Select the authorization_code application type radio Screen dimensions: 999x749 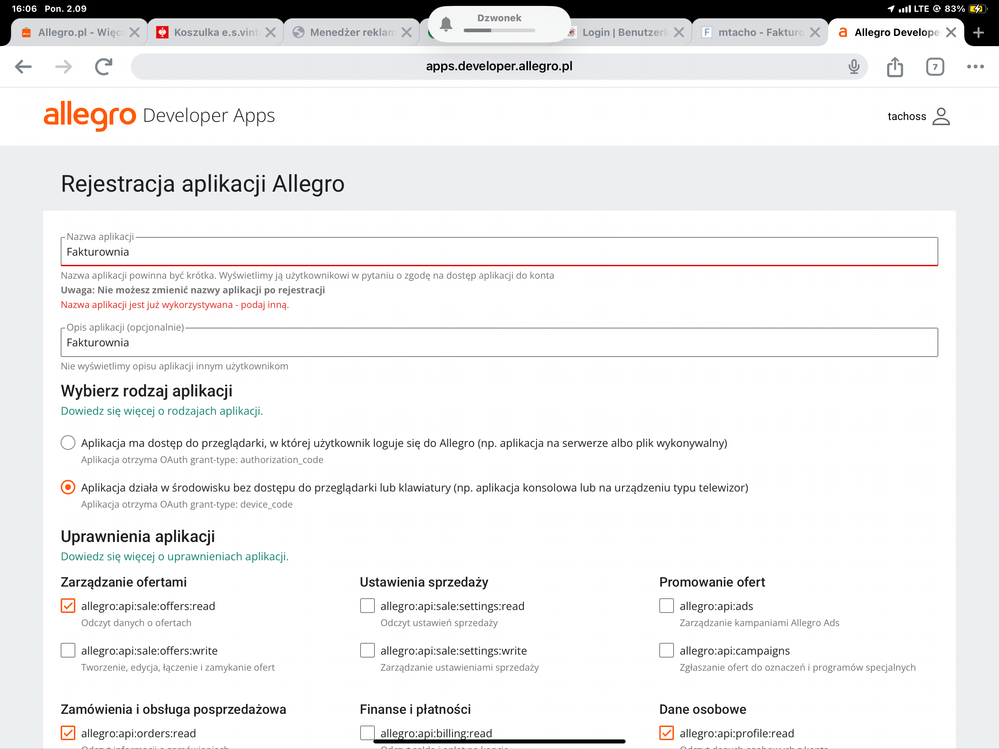click(x=68, y=443)
